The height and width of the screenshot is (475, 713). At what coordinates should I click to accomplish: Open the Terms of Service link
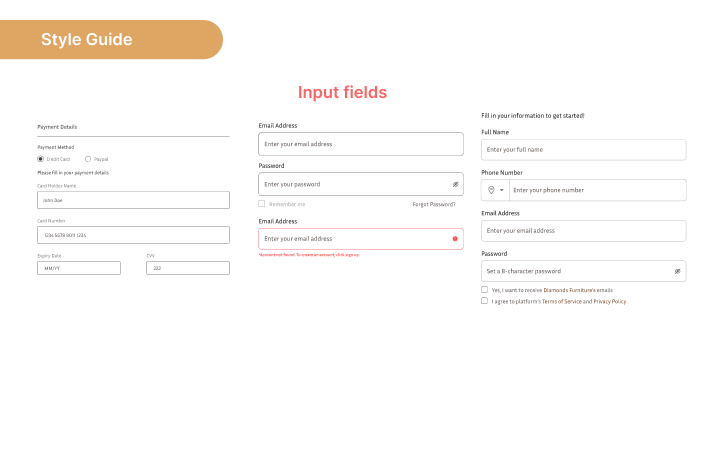561,301
